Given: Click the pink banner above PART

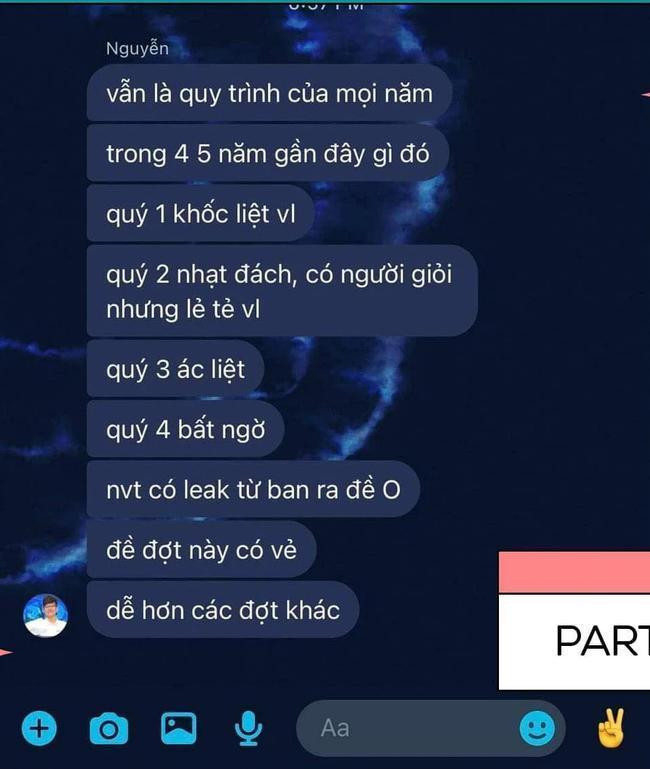Looking at the screenshot, I should (x=574, y=572).
